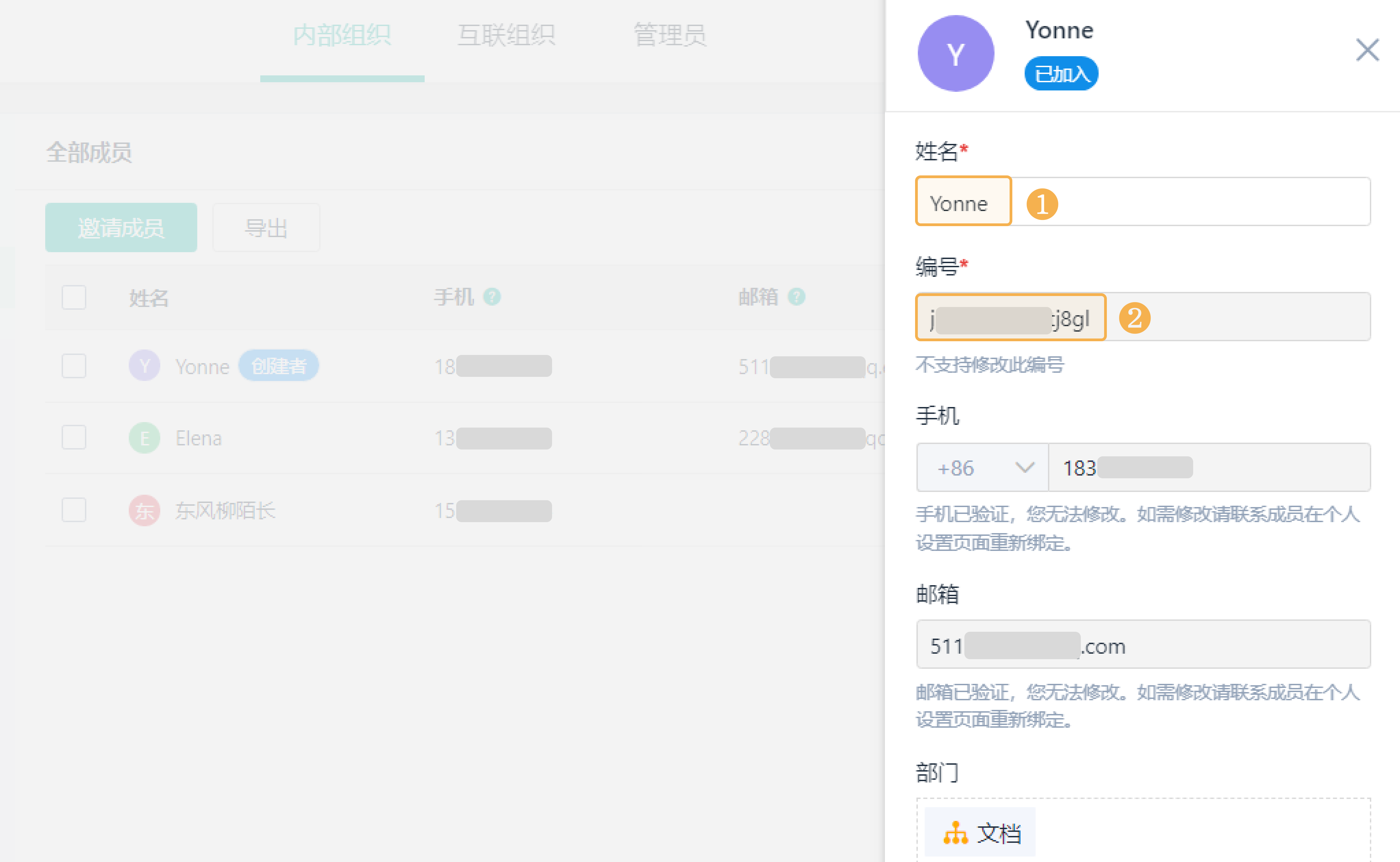
Task: Click the help icon next to 邮箱 column
Action: coord(796,297)
